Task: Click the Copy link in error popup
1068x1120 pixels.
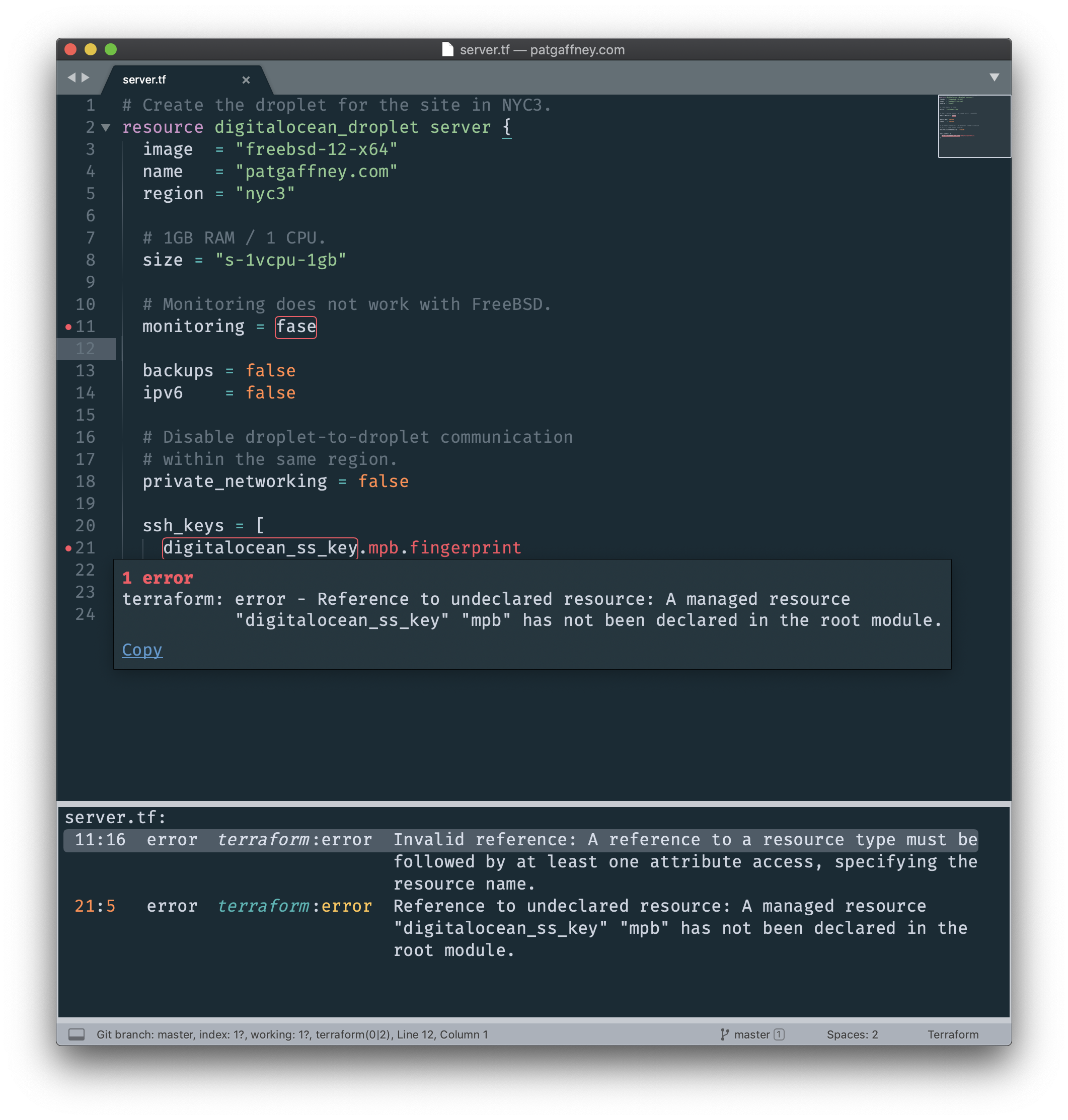Action: click(x=142, y=650)
